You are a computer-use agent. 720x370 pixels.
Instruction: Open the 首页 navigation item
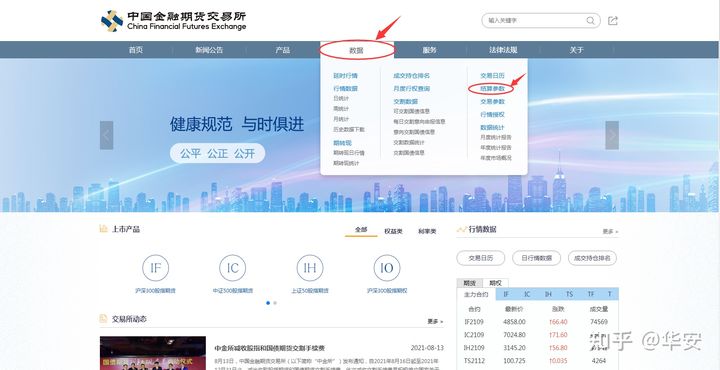(x=135, y=50)
